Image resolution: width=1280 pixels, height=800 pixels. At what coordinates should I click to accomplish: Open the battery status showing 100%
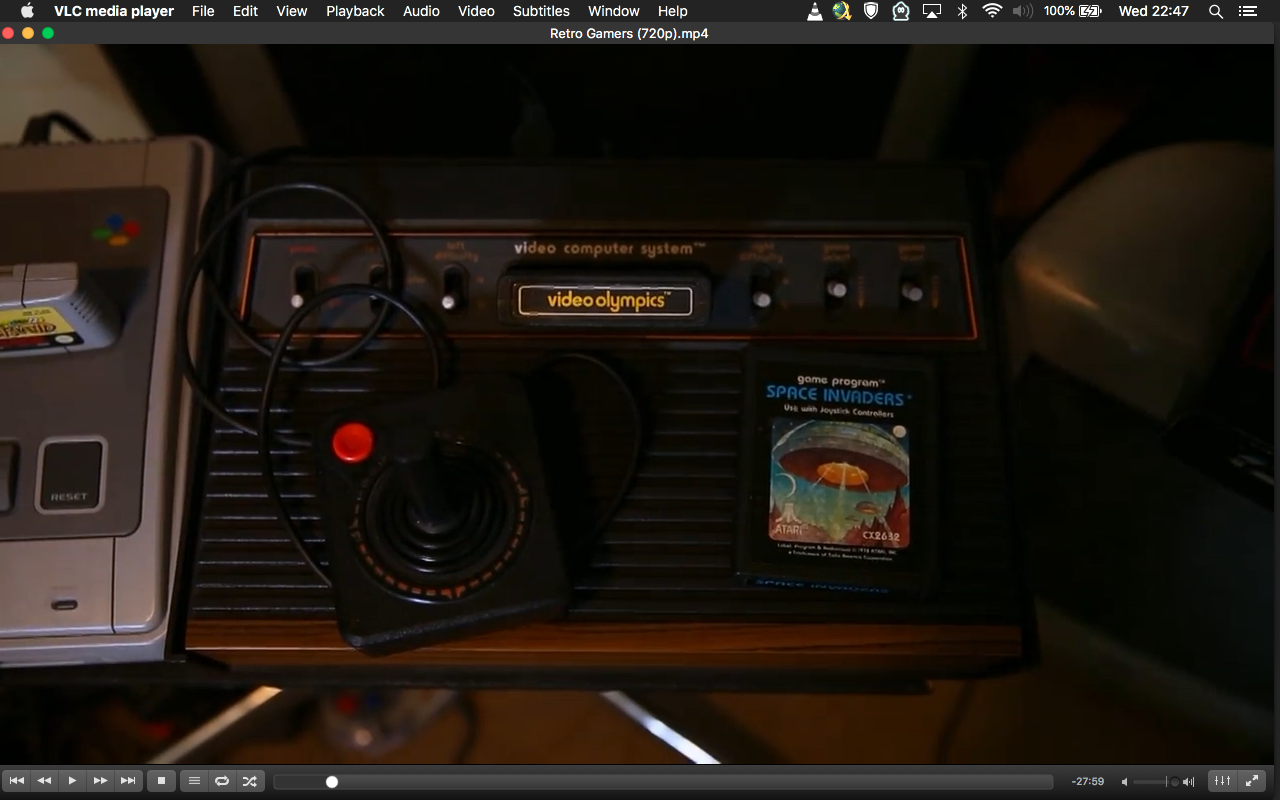pyautogui.click(x=1072, y=11)
